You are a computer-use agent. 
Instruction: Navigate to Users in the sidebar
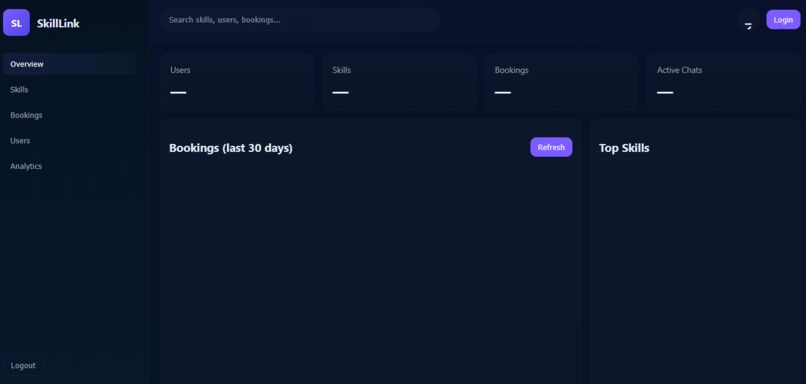coord(69,140)
